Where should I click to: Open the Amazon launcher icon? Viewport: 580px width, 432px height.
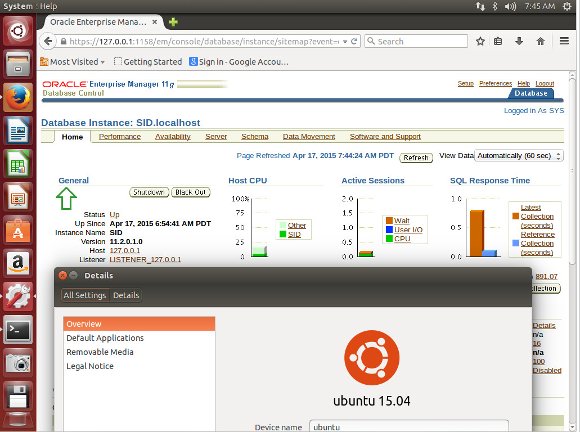tap(18, 263)
